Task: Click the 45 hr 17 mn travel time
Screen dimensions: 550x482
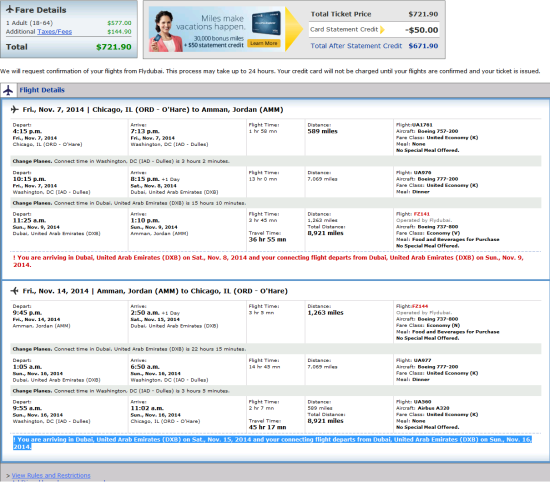Action: click(x=267, y=427)
